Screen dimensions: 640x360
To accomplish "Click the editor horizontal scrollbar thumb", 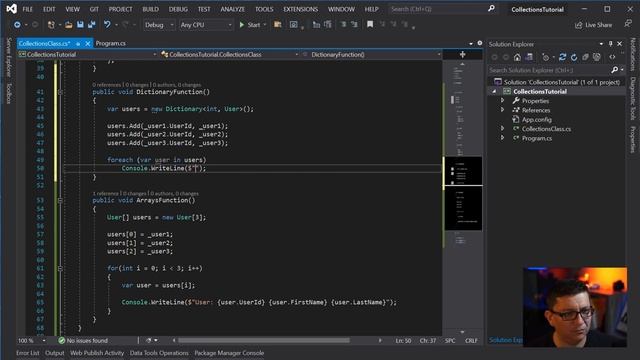I will click(x=264, y=340).
